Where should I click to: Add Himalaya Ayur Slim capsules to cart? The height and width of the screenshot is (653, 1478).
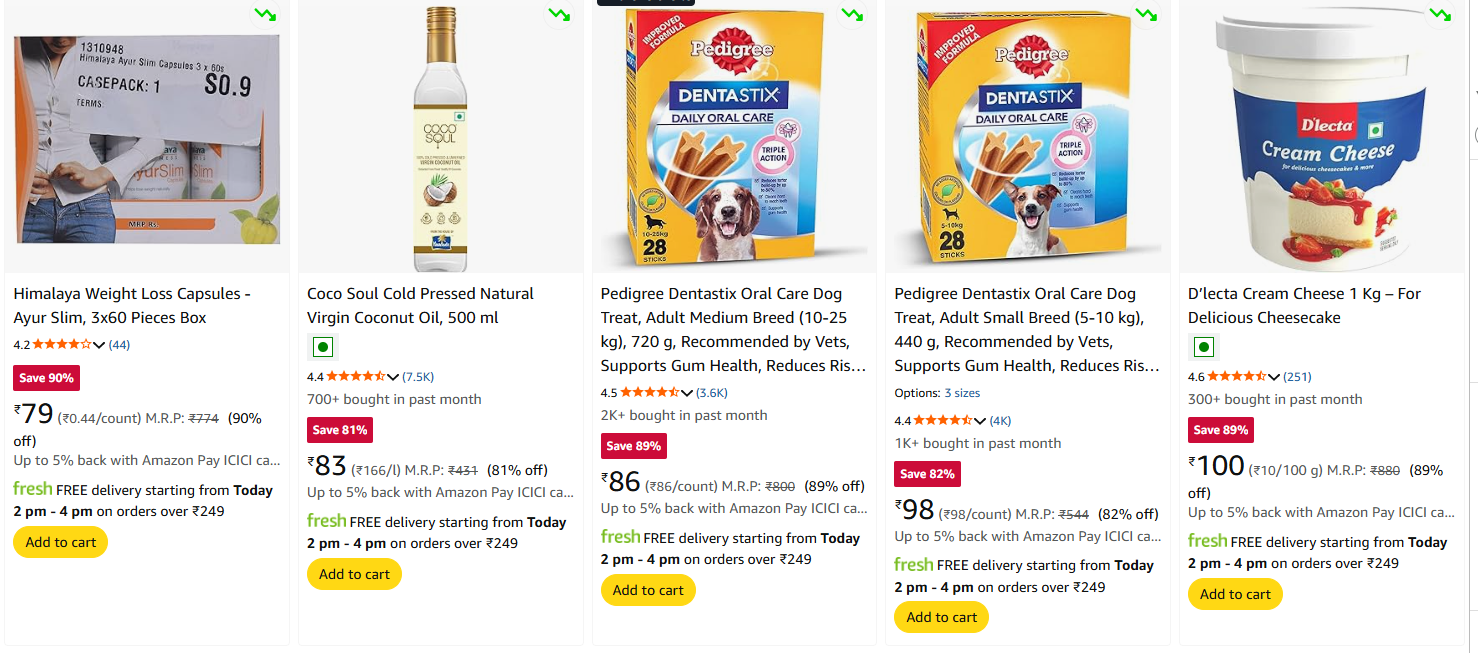point(61,542)
